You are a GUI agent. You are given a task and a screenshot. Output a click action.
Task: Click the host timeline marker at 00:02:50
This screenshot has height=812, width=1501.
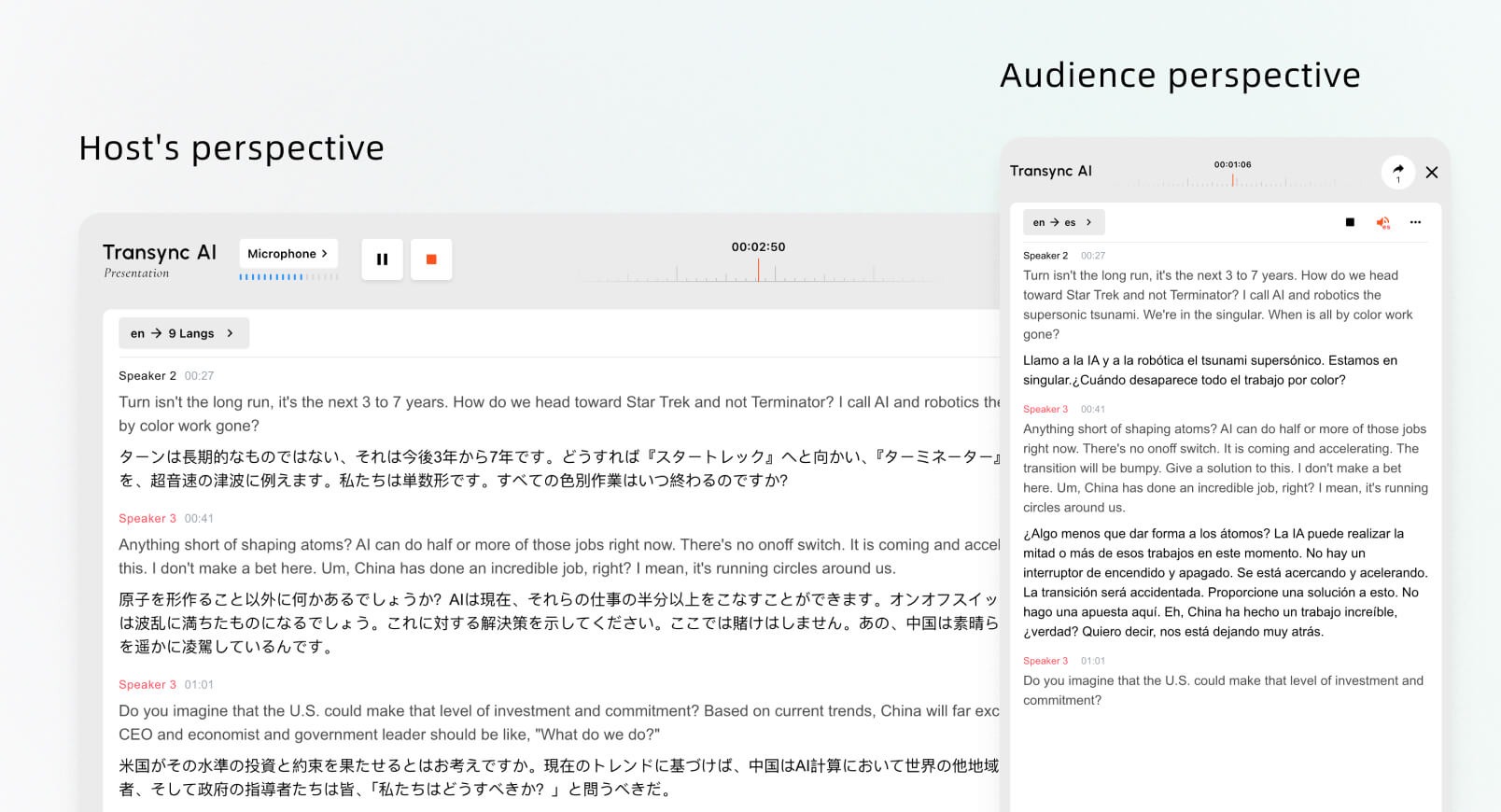pos(758,271)
